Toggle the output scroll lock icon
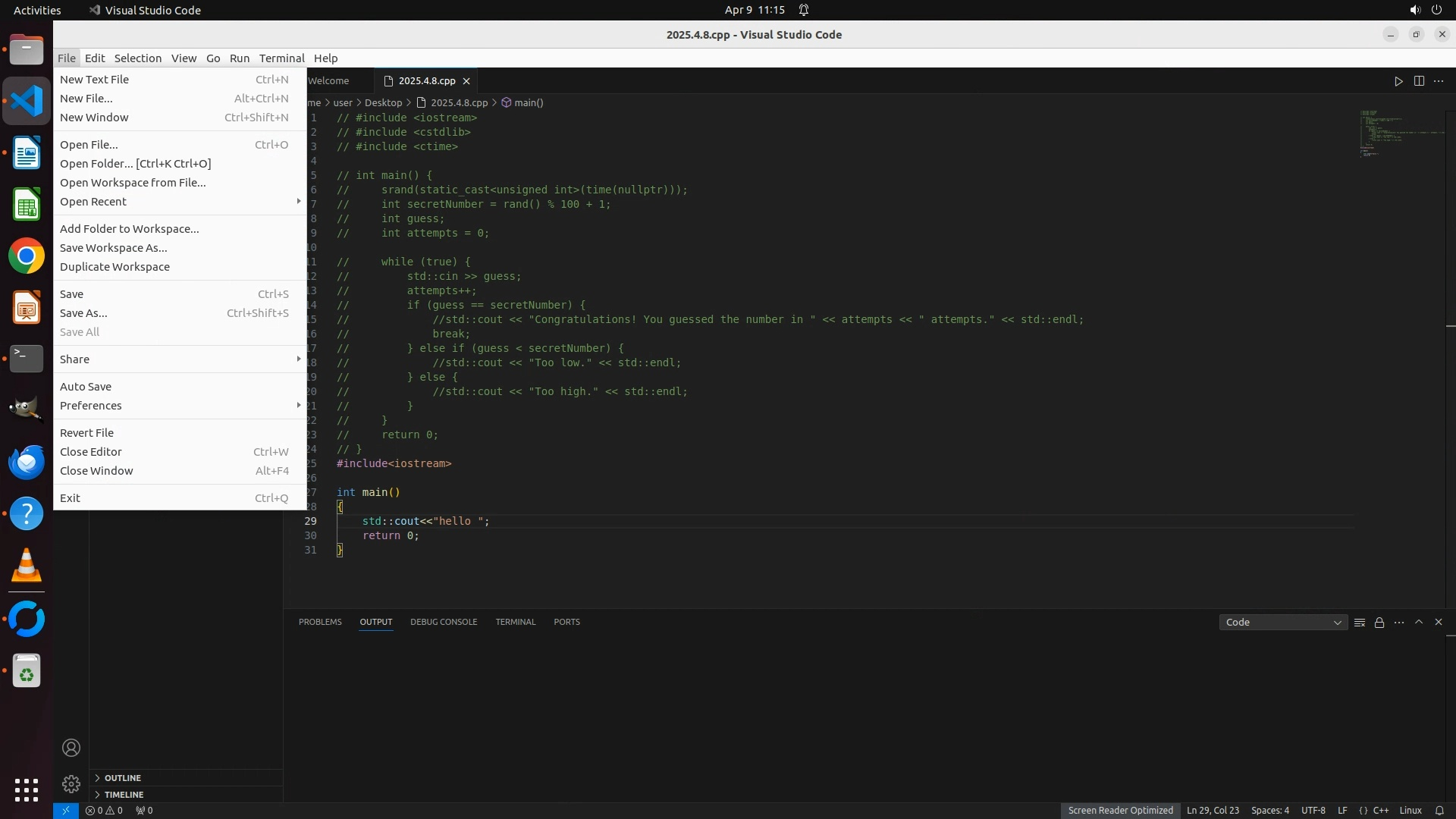1456x819 pixels. click(1379, 623)
